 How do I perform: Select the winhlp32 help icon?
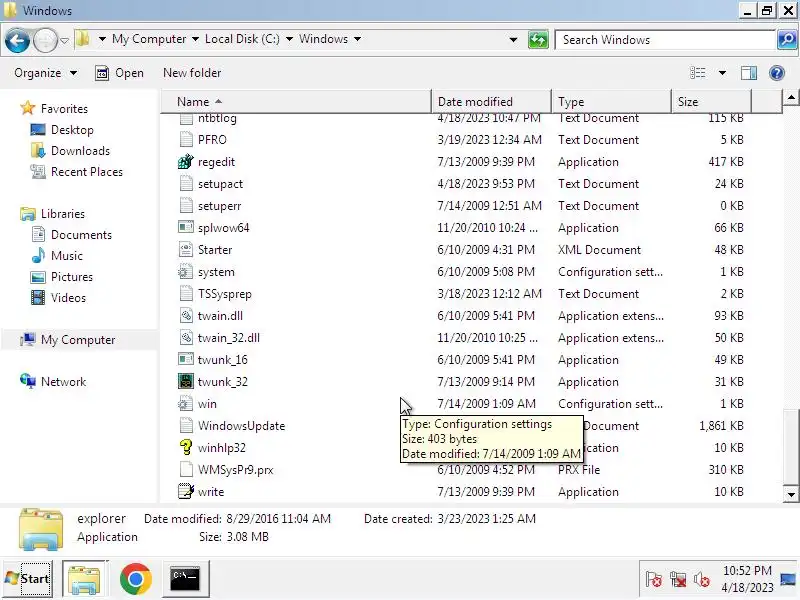click(186, 447)
